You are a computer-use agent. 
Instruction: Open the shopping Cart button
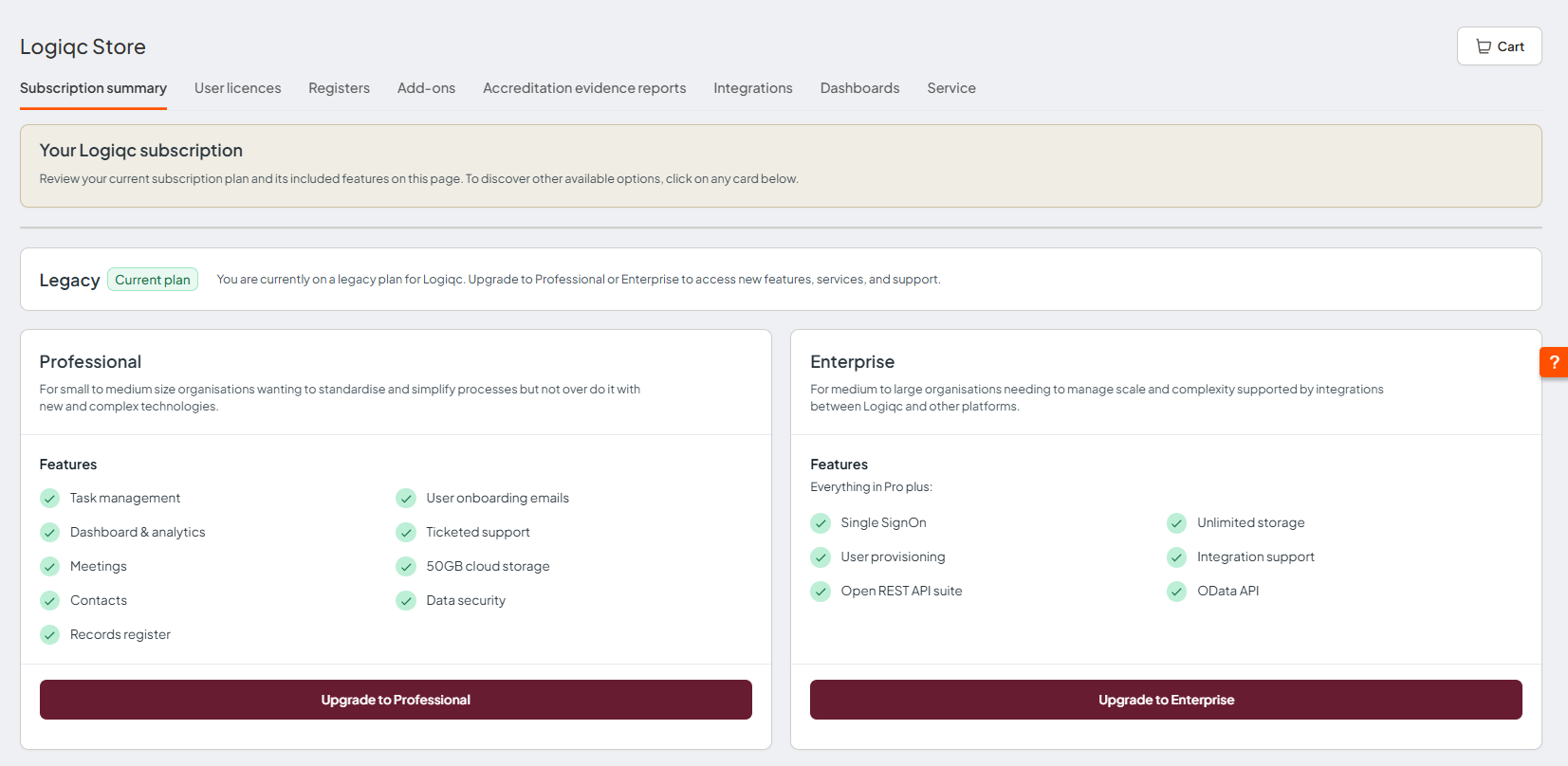pyautogui.click(x=1499, y=46)
